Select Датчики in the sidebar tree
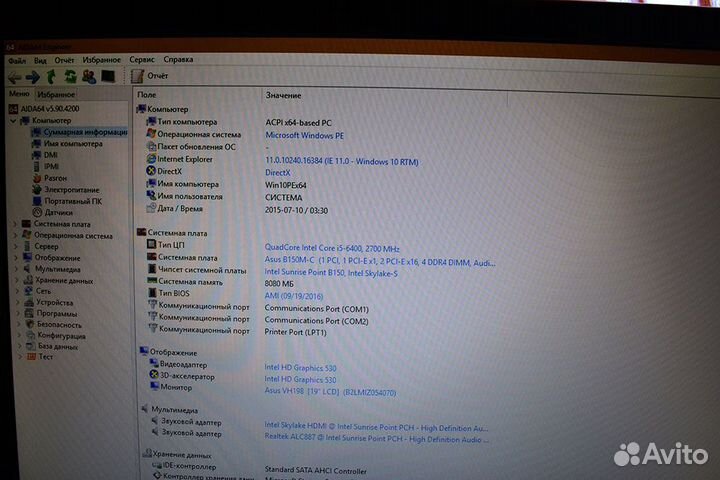Image resolution: width=720 pixels, height=480 pixels. [x=58, y=212]
